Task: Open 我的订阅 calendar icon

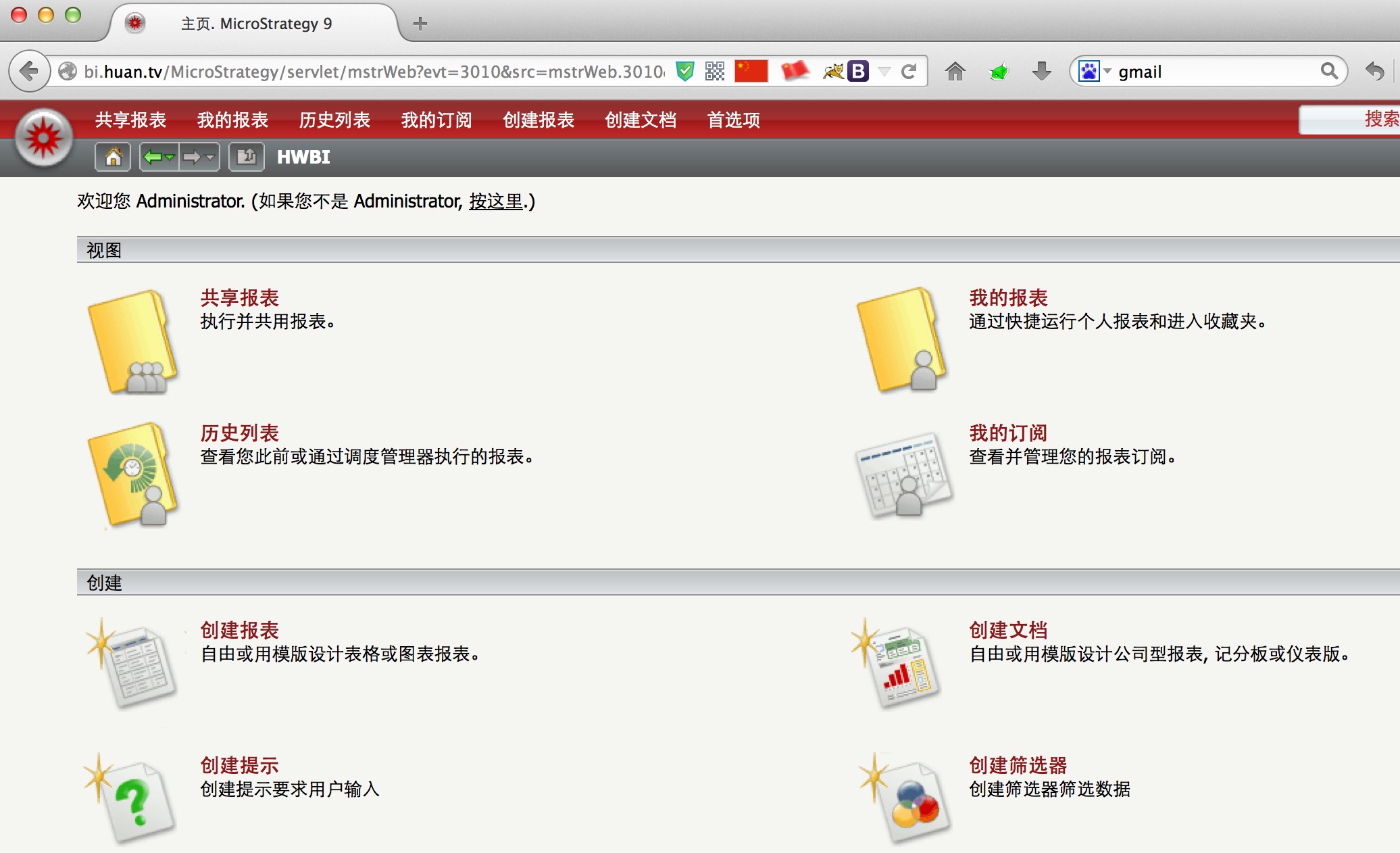Action: [904, 475]
